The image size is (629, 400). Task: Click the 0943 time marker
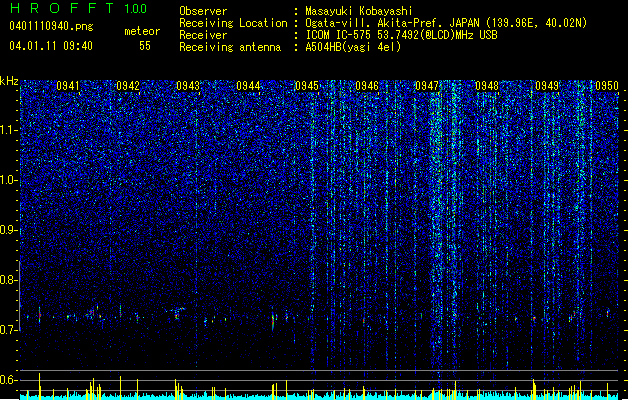pos(188,86)
